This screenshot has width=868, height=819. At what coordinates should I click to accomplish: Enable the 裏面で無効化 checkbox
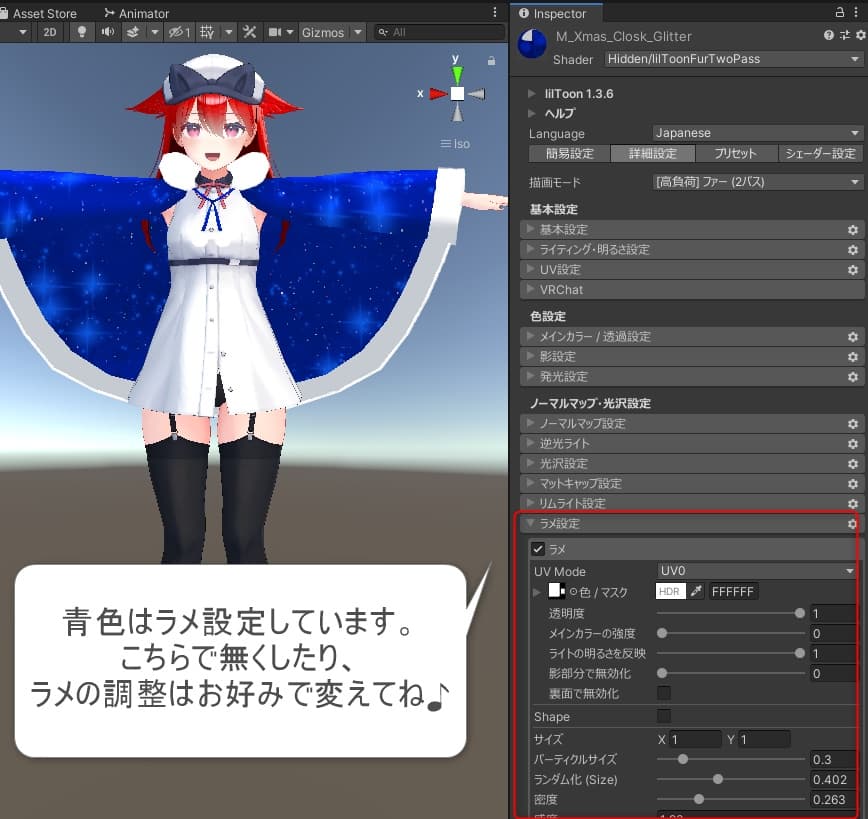(x=662, y=695)
